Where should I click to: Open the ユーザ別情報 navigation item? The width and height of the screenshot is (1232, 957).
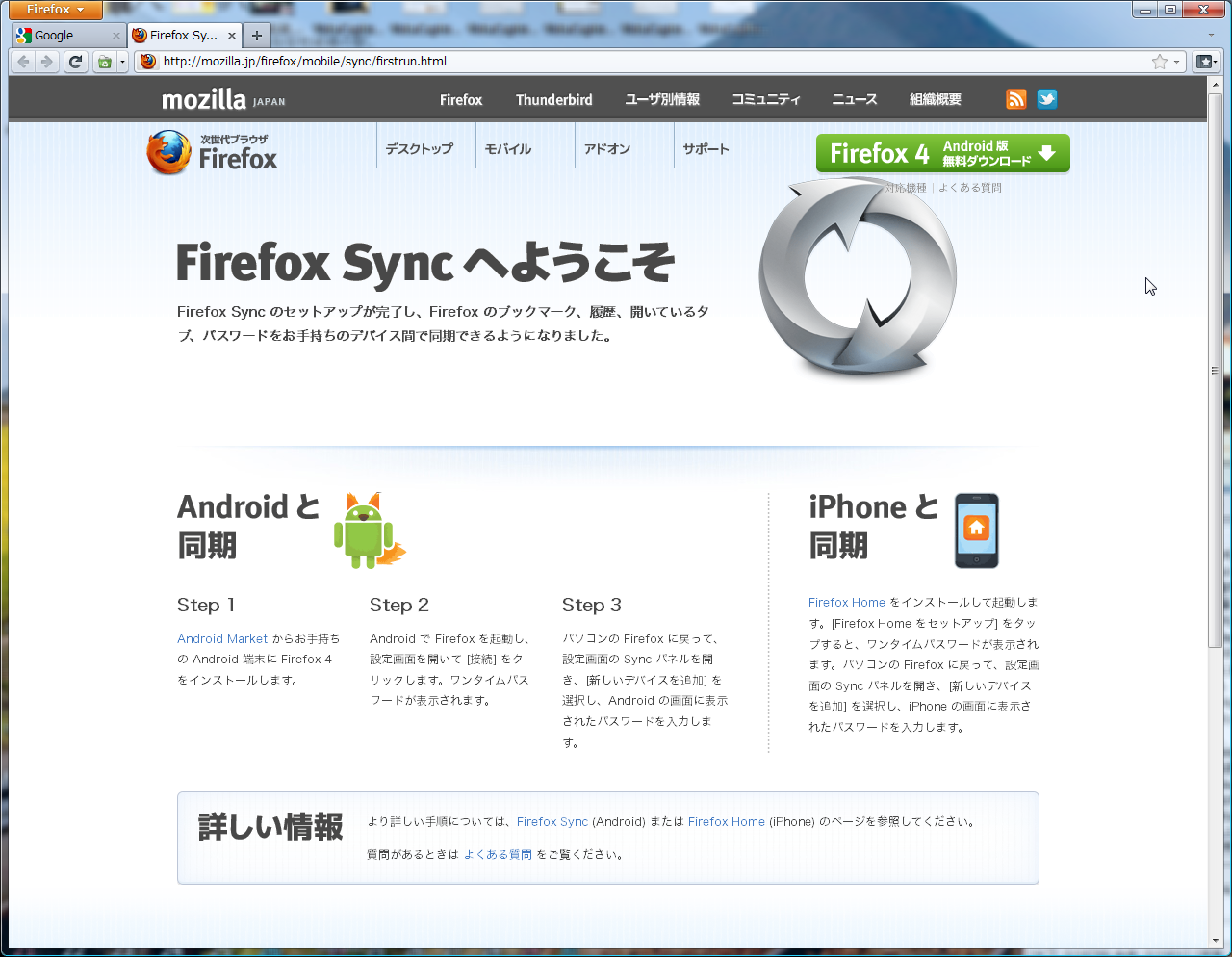(662, 99)
